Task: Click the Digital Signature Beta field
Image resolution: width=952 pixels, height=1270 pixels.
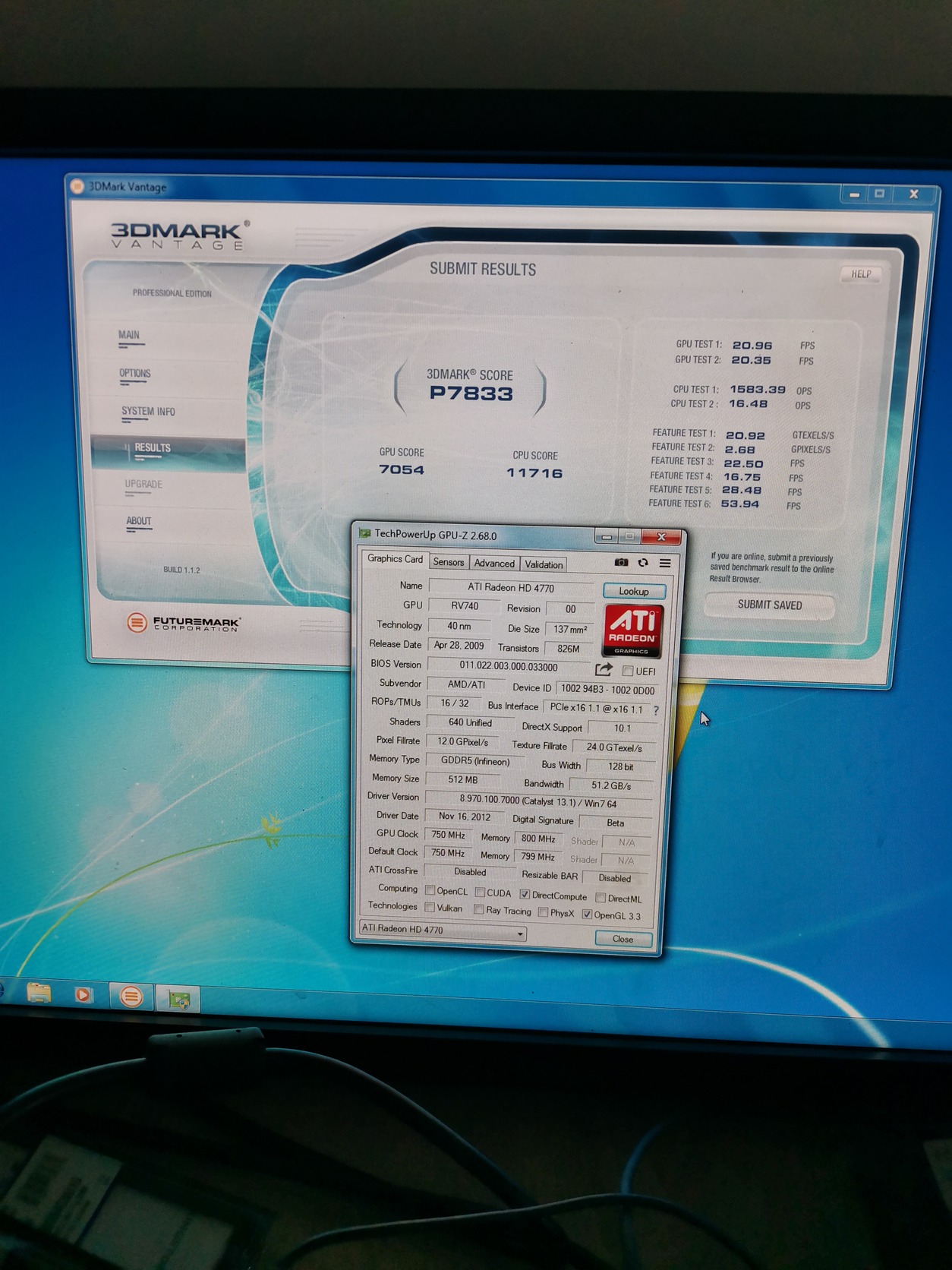Action: pyautogui.click(x=615, y=823)
